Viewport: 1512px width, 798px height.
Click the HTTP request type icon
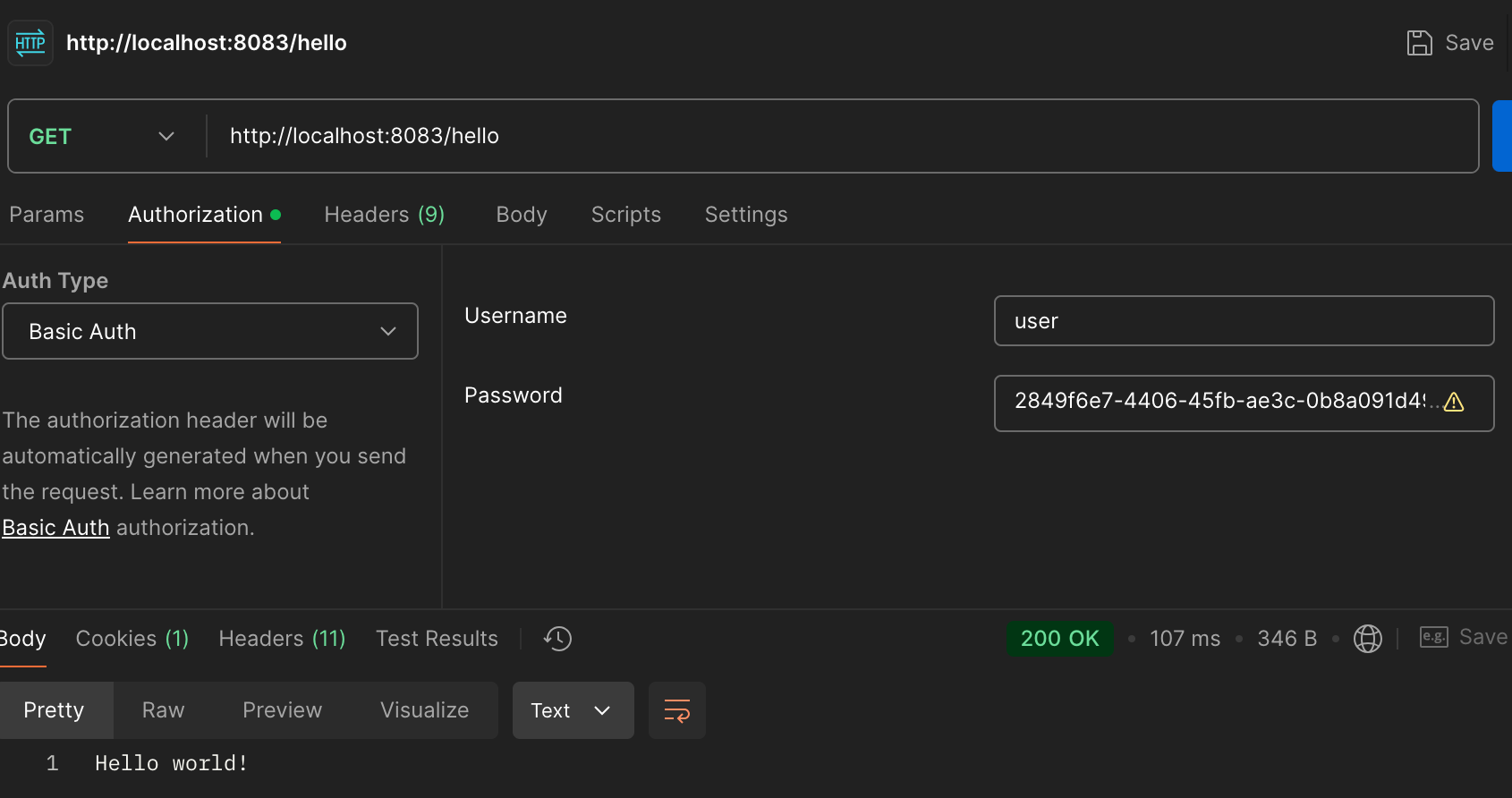(30, 43)
